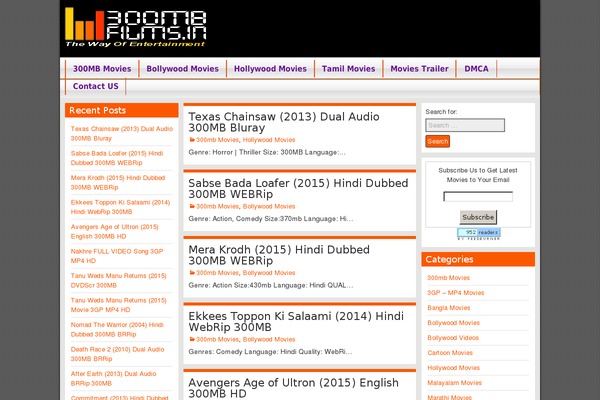The width and height of the screenshot is (600, 400).
Task: Click the 'Genre: Action Size:430mb' excerpt text
Action: pos(271,286)
